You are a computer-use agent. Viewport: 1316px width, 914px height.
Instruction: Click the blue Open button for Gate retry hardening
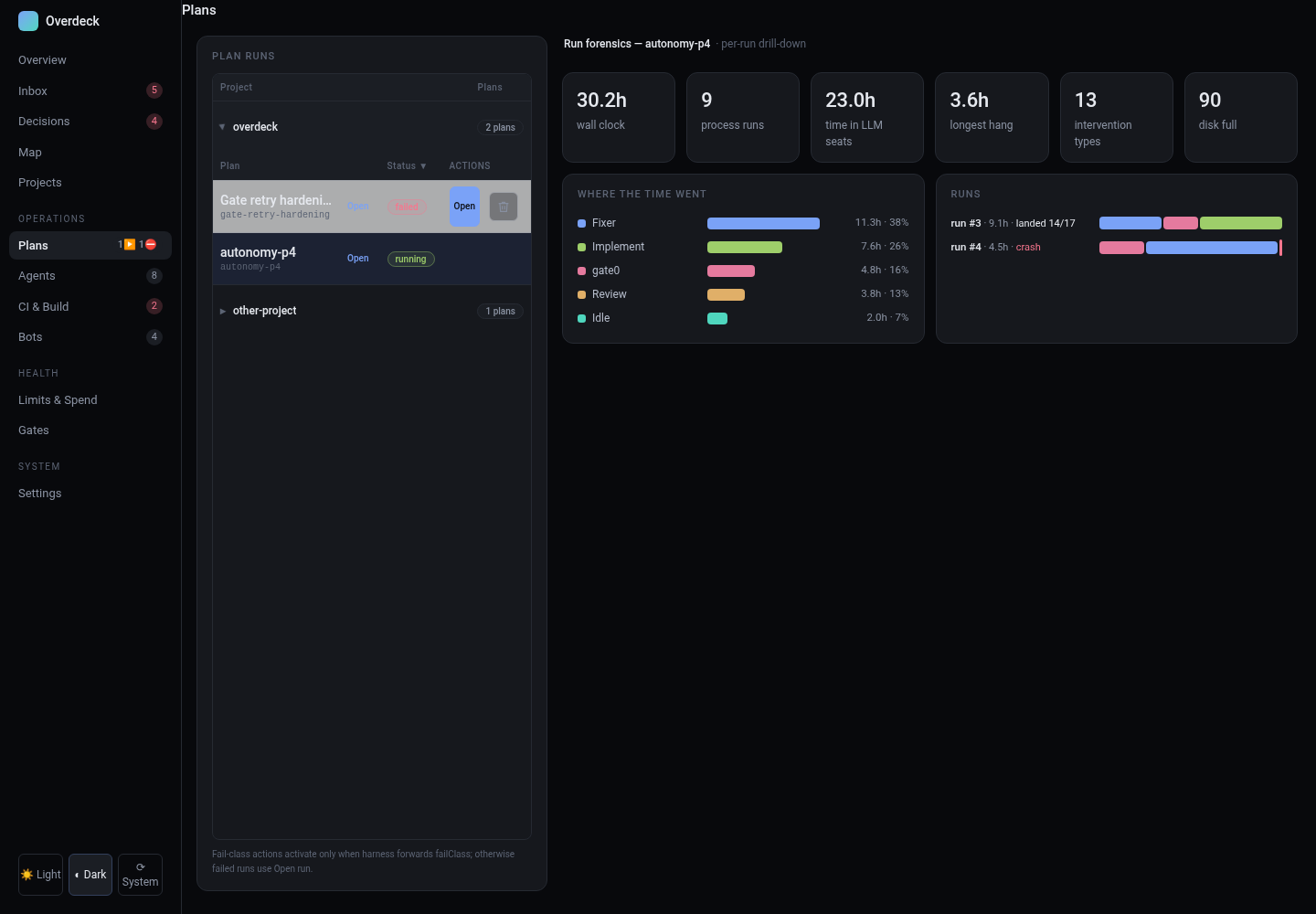464,207
